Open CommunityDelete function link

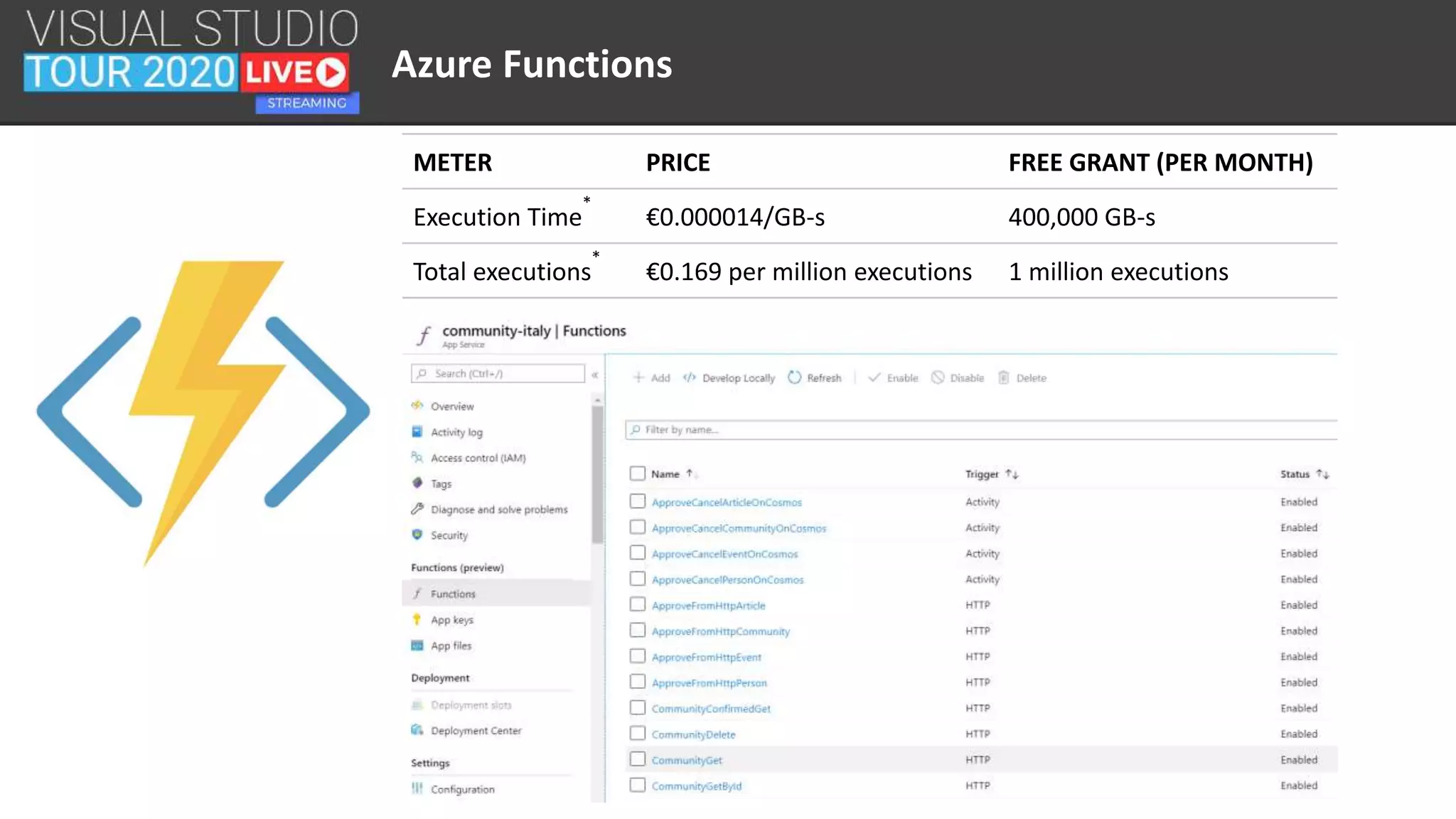click(693, 734)
